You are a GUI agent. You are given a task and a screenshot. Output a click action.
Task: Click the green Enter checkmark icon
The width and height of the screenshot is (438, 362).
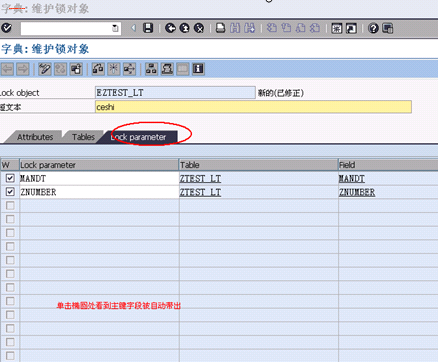coord(6,28)
